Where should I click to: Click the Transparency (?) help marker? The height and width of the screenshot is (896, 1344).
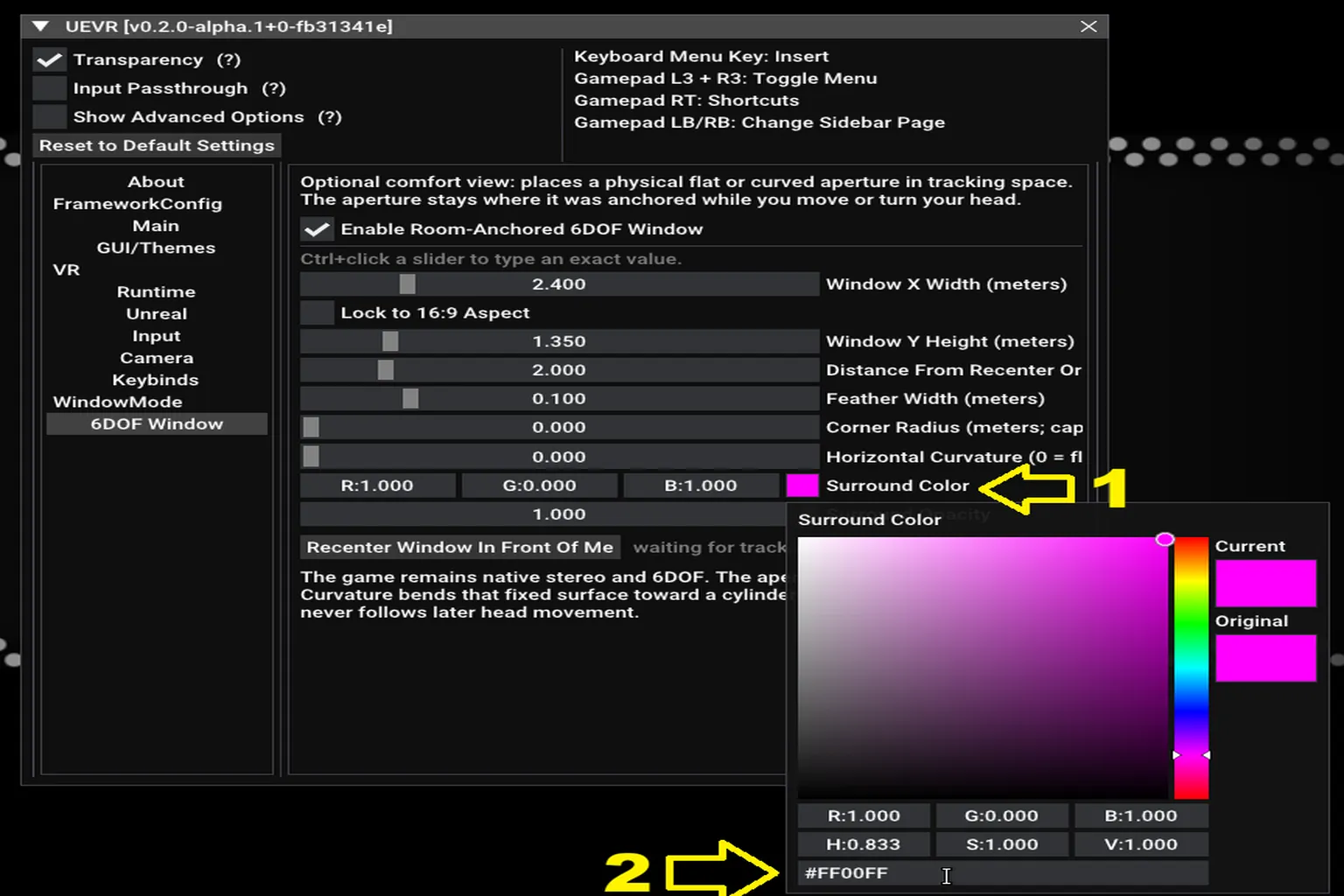228,59
